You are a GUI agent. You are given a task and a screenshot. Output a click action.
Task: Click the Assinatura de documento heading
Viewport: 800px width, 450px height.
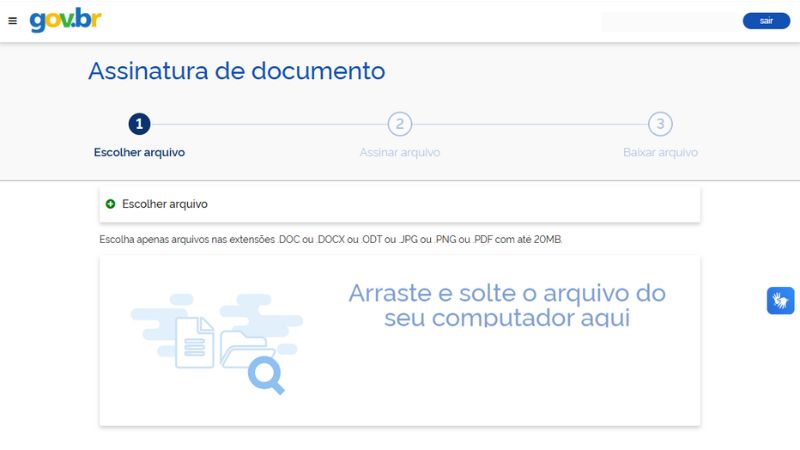pos(237,71)
